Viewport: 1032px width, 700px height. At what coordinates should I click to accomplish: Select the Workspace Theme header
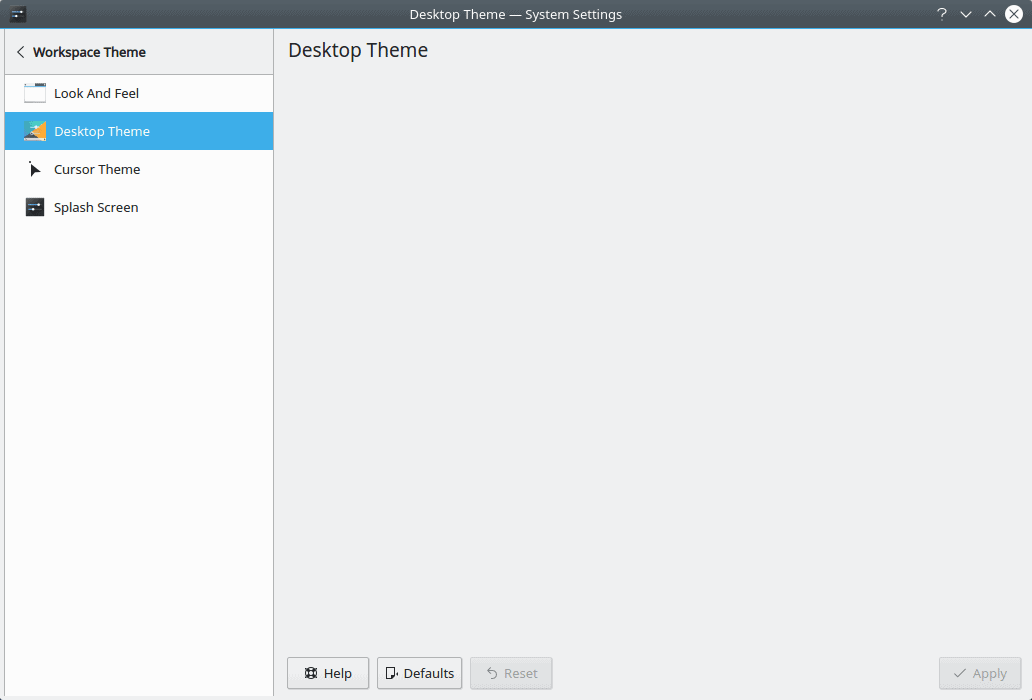click(89, 52)
